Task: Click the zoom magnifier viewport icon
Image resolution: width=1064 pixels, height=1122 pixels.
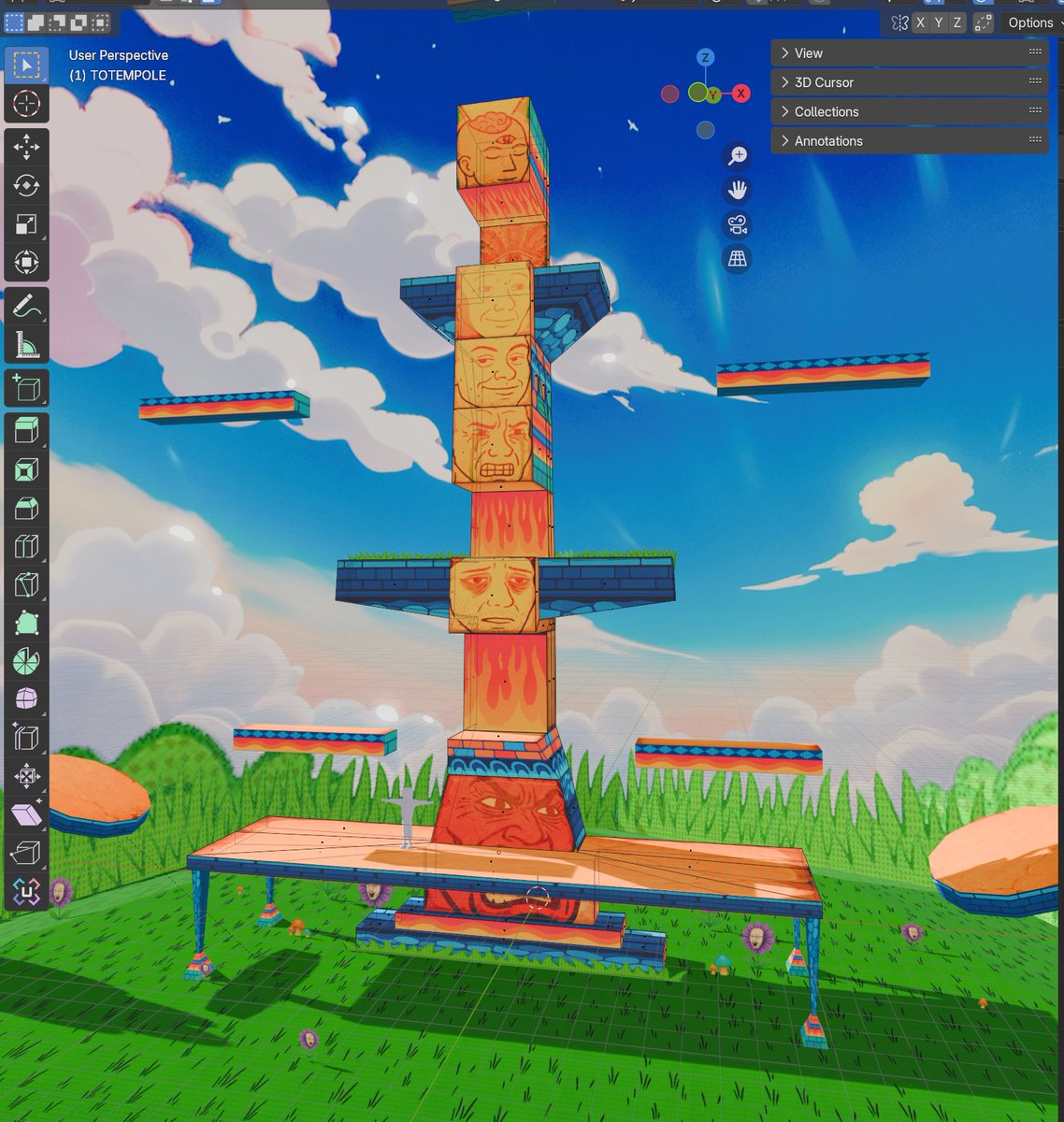Action: [738, 156]
